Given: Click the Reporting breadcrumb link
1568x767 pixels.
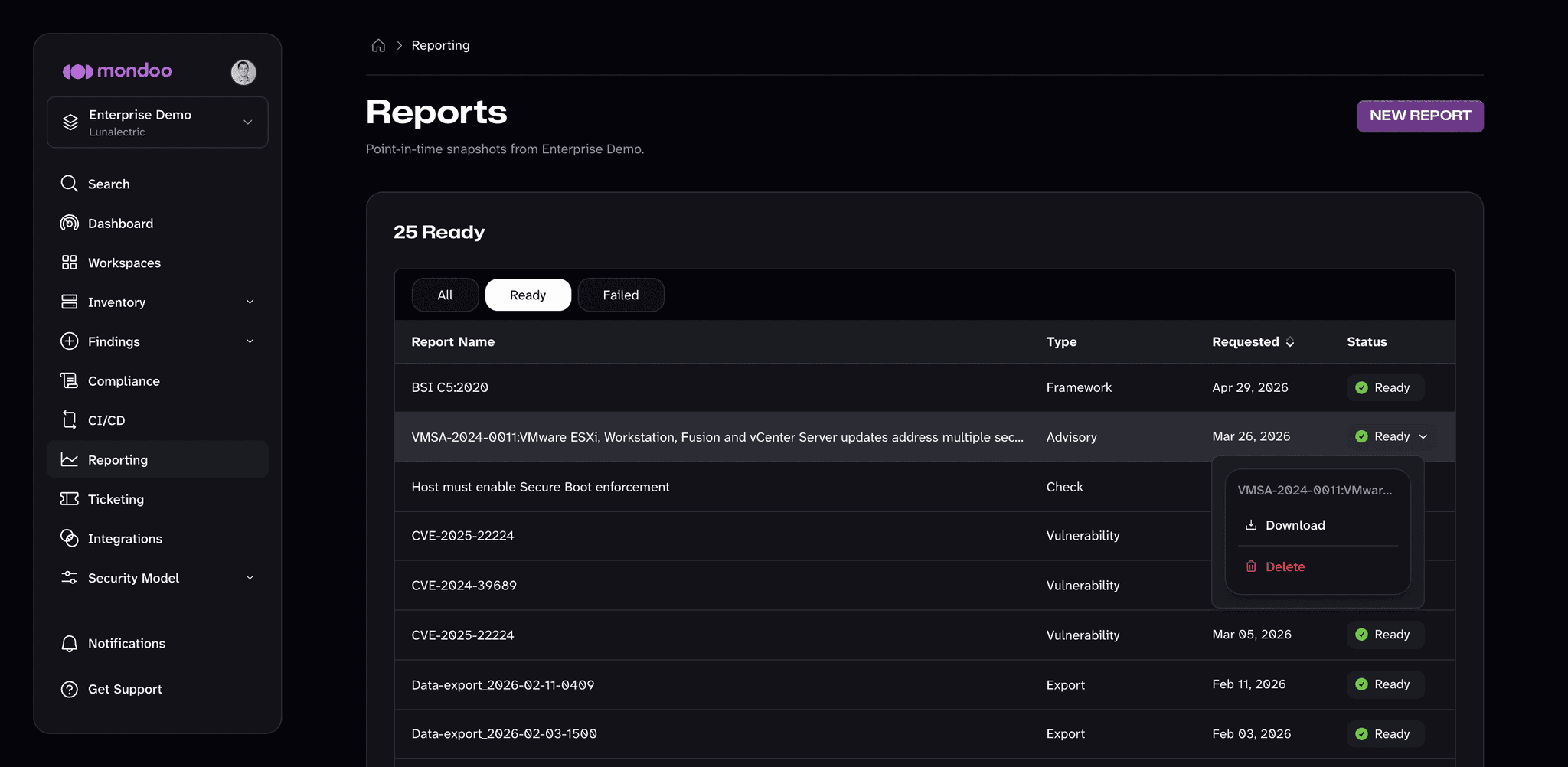Looking at the screenshot, I should point(440,45).
